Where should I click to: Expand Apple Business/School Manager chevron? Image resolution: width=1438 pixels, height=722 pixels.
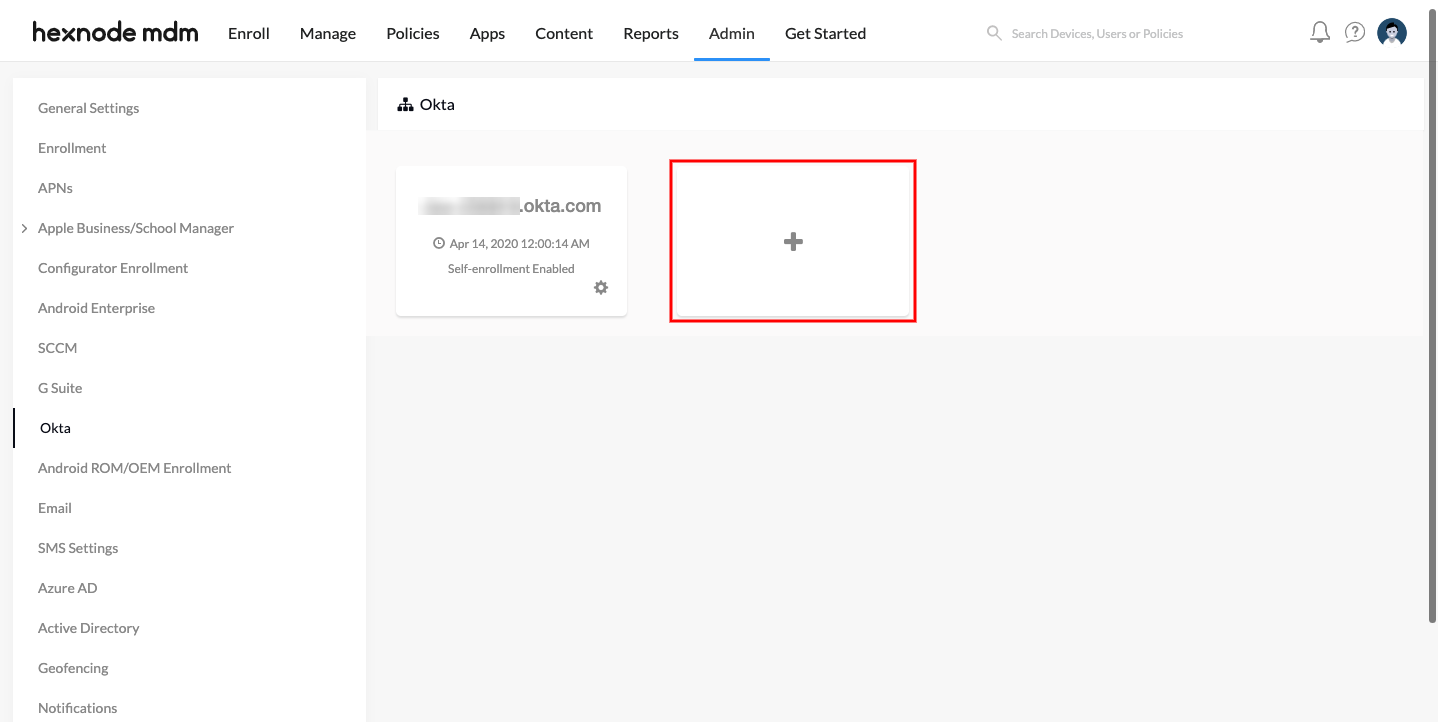[x=24, y=228]
